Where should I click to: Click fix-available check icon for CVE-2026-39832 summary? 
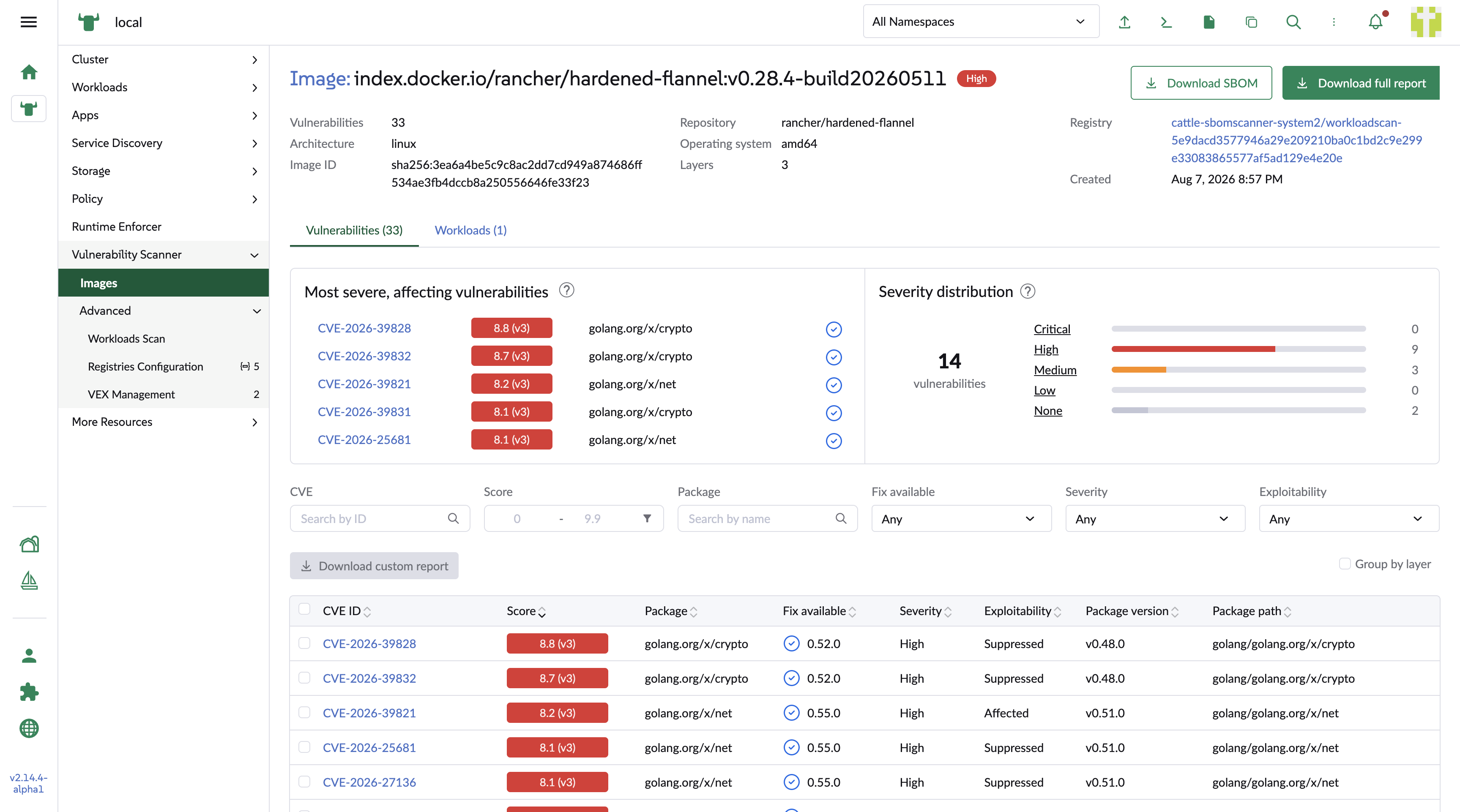click(833, 357)
